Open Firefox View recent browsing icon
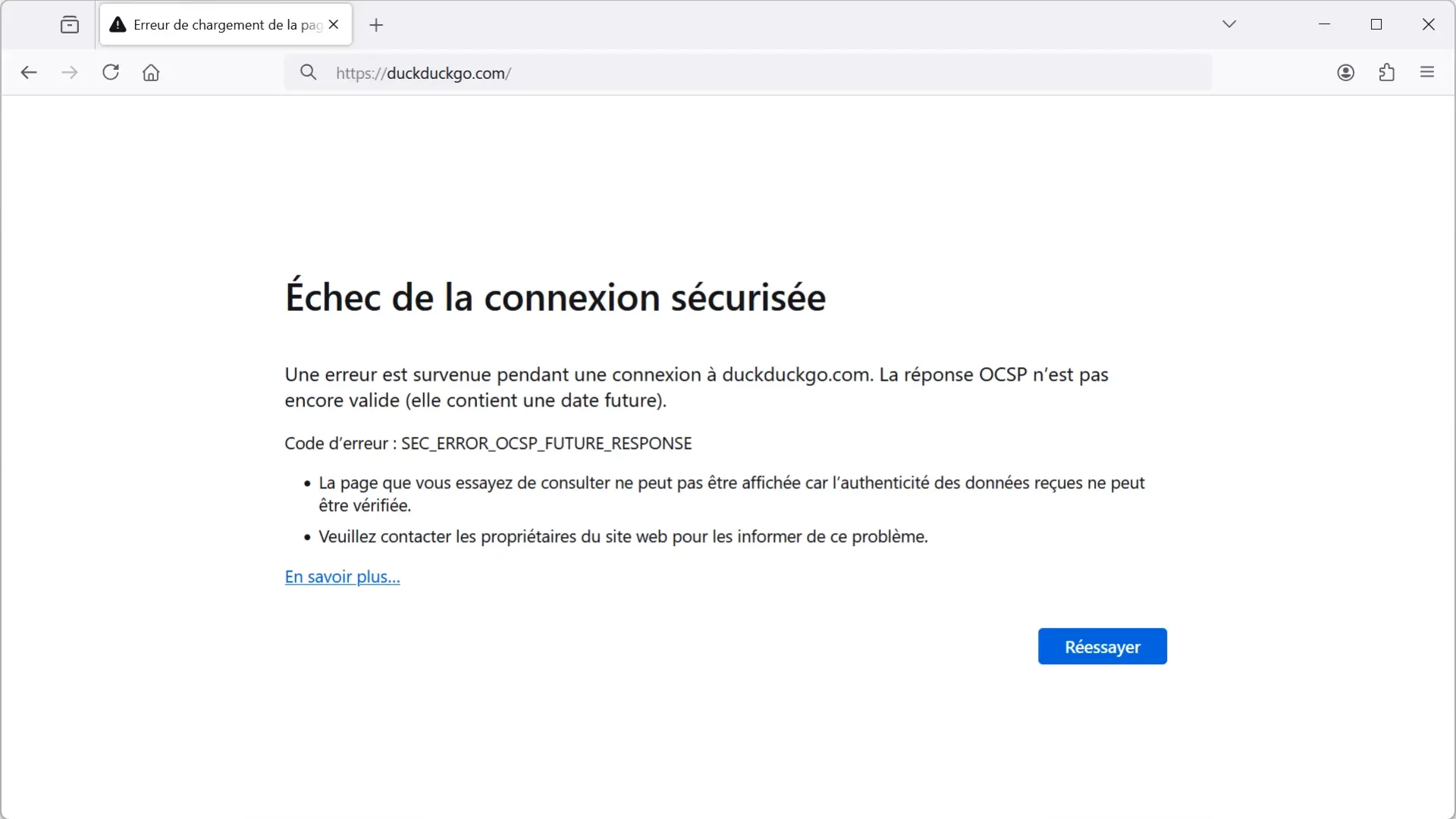1456x819 pixels. click(70, 24)
